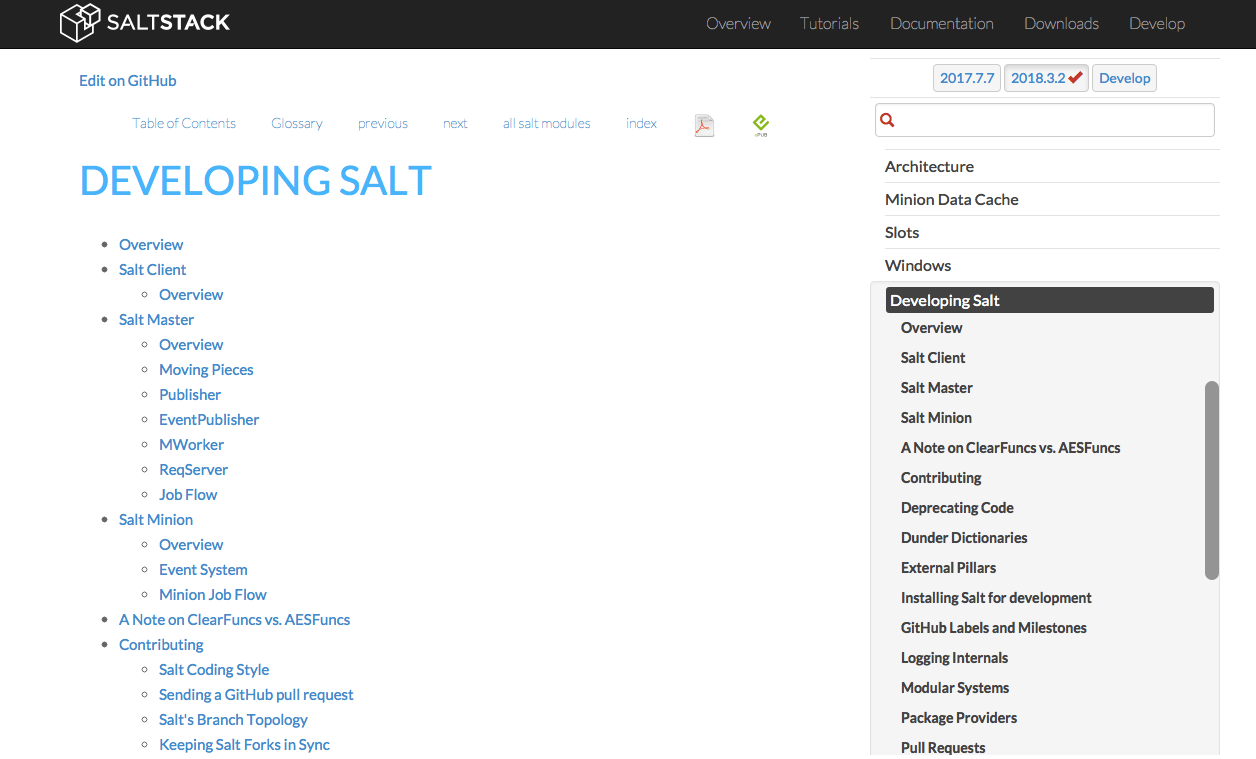Open Minion Data Cache in the sidebar
1256x759 pixels.
pos(951,200)
